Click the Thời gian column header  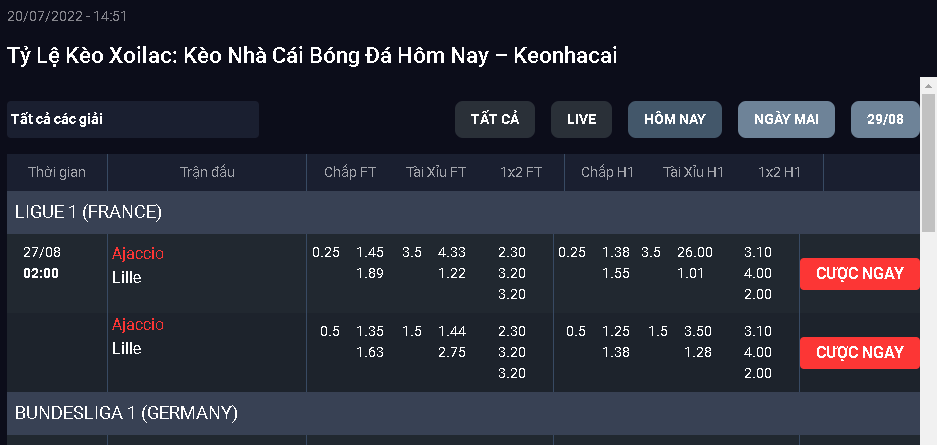click(57, 173)
